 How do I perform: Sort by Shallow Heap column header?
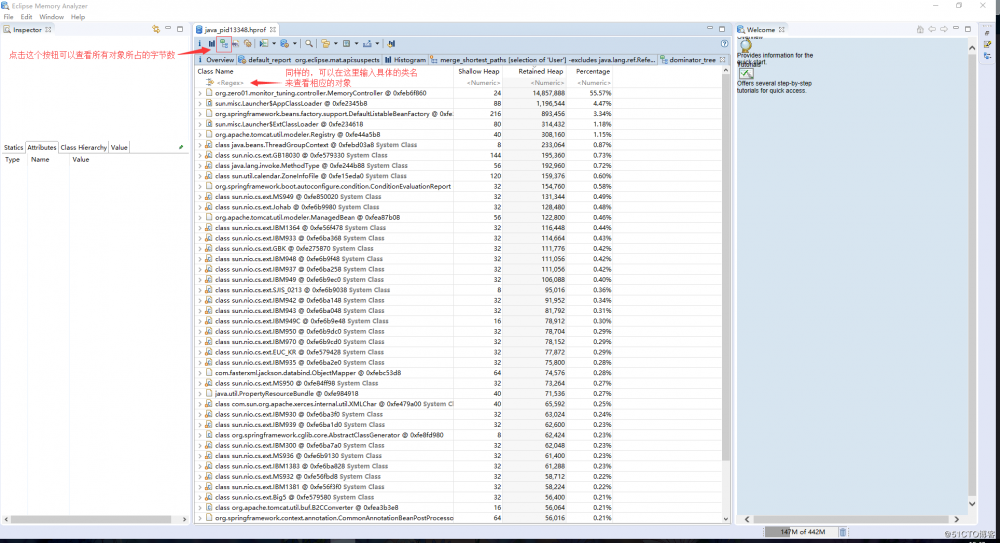click(x=479, y=72)
